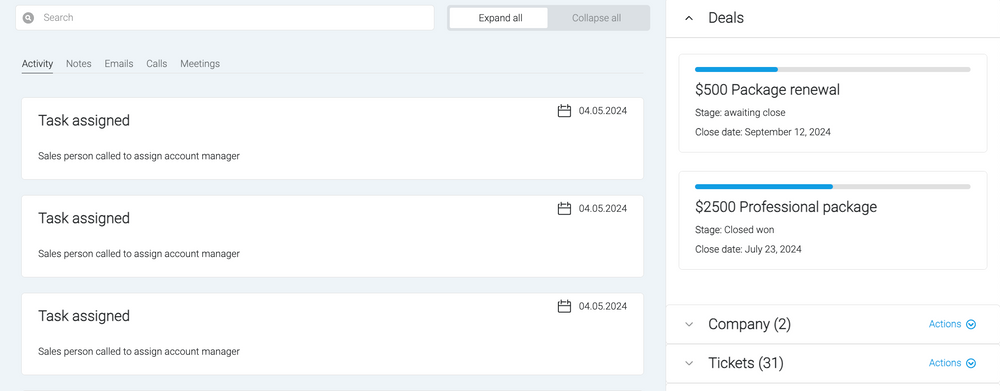Open the Emails tab
This screenshot has height=391, width=1000.
click(119, 64)
